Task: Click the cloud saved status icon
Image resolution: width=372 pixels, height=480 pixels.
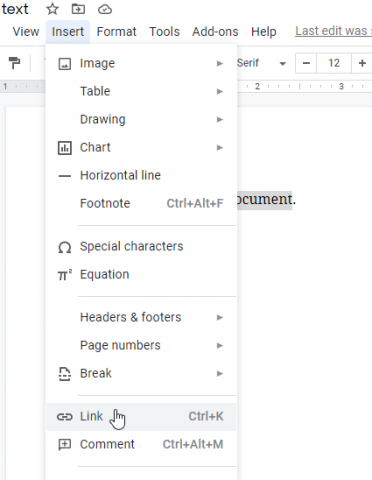Action: click(105, 9)
